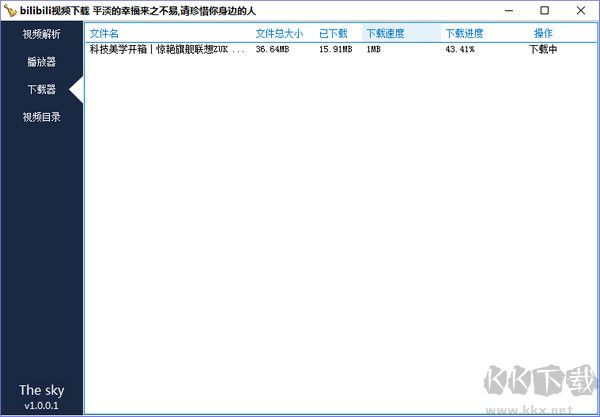Viewport: 600px width, 417px height.
Task: Go to the 视频目录 tab
Action: pos(41,117)
